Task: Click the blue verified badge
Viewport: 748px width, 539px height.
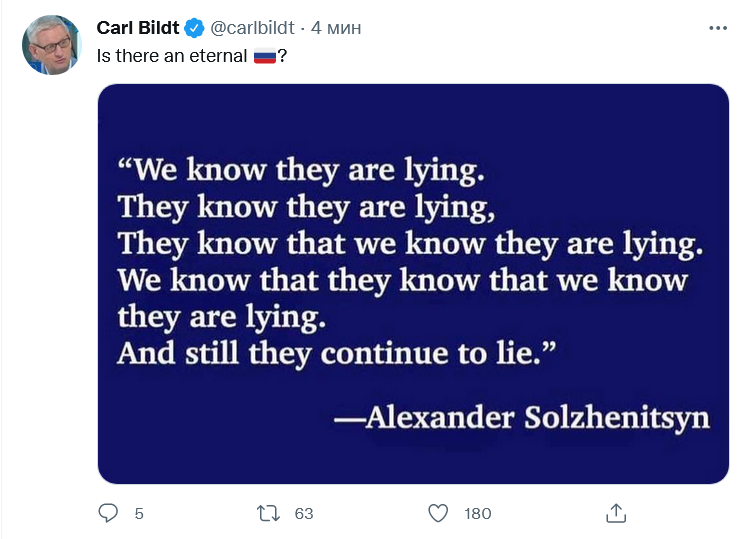Action: 194,29
